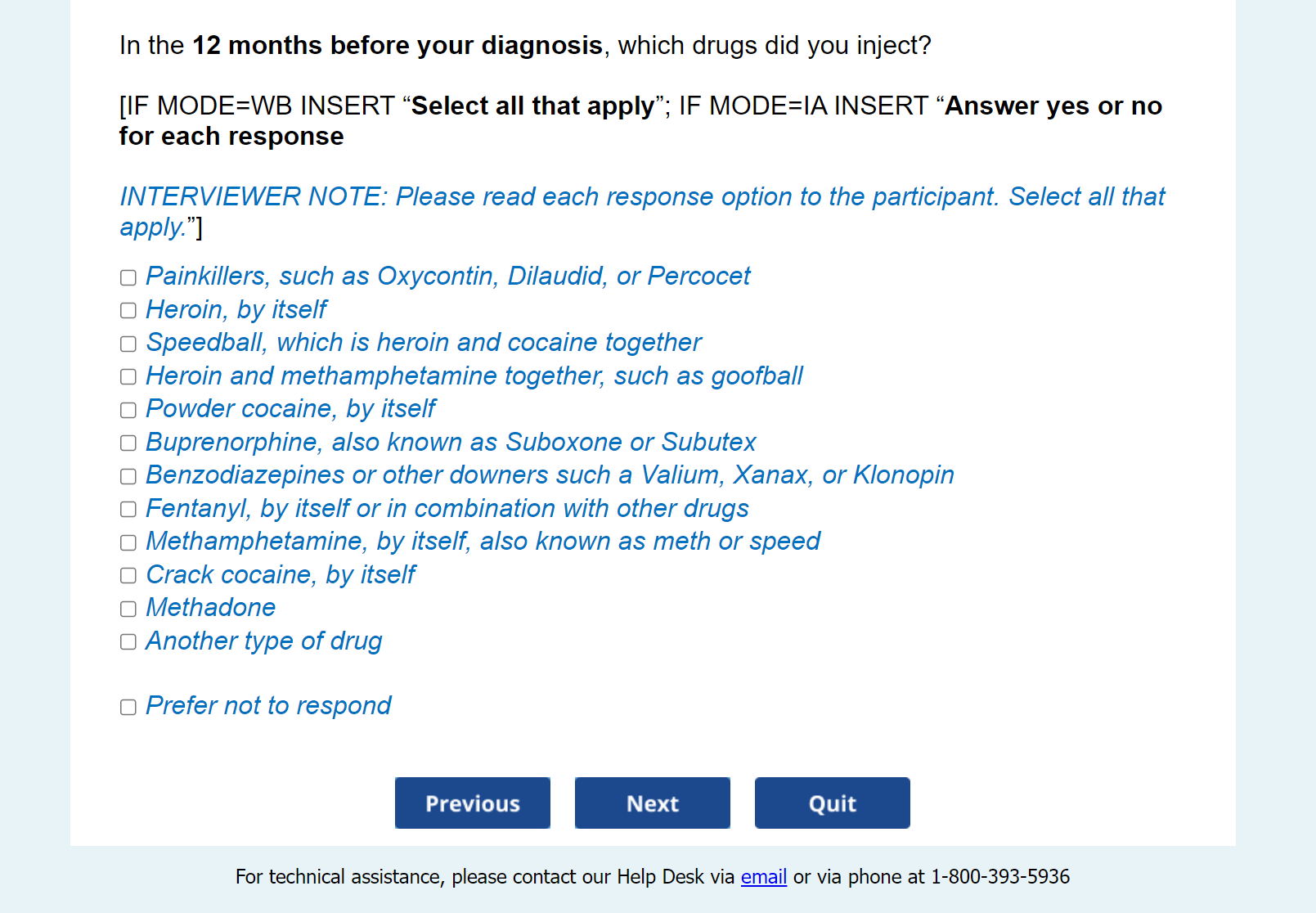The width and height of the screenshot is (1316, 913).
Task: Go to the Next page
Action: [653, 803]
